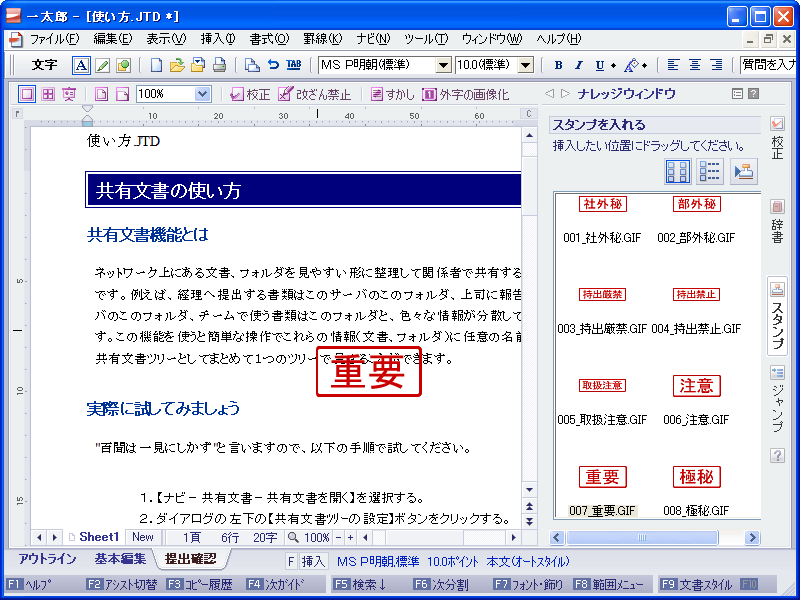Screen dimensions: 800x600
Task: Go to previous knowledge window page
Action: click(x=549, y=93)
